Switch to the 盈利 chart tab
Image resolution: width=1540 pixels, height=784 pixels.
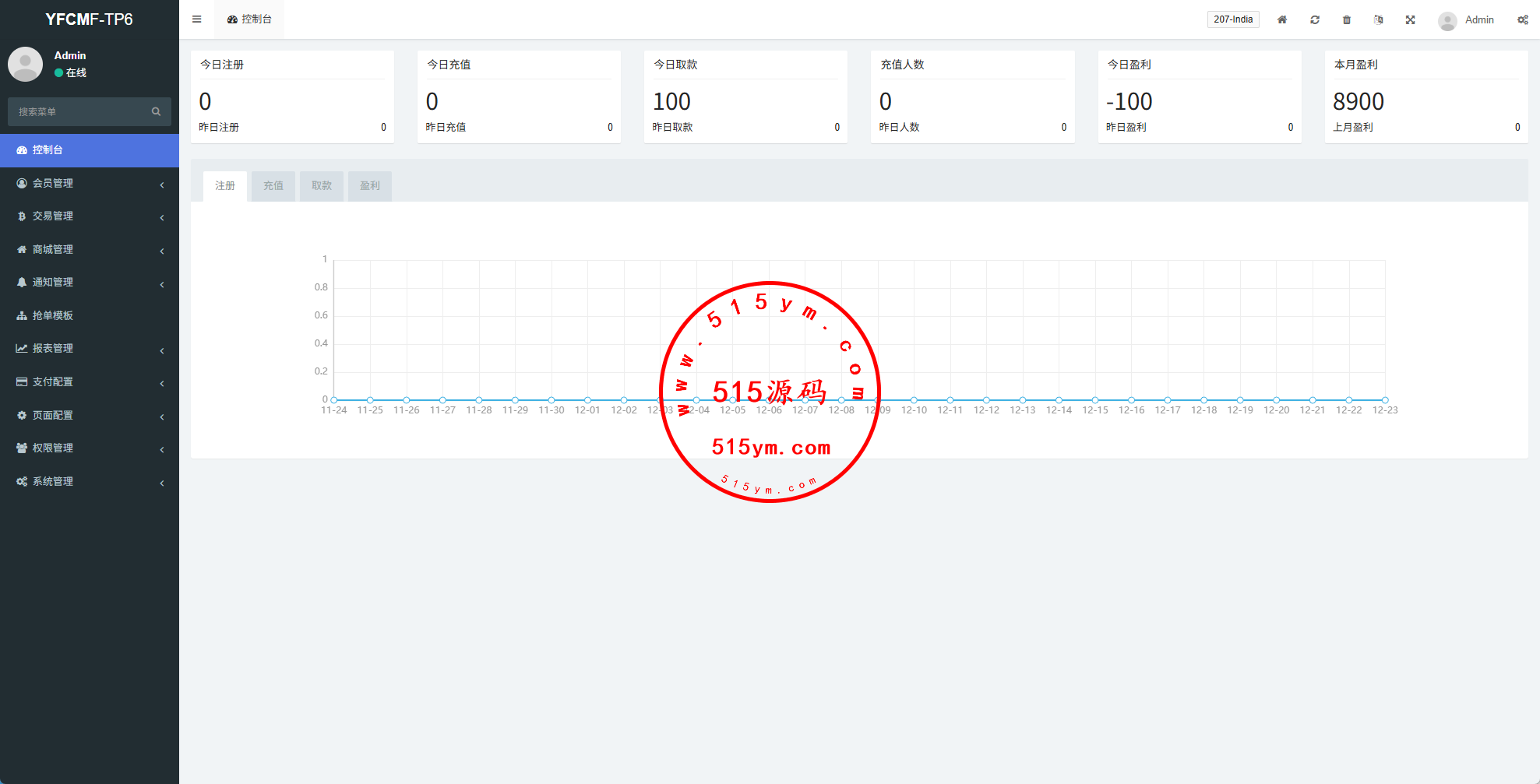370,186
